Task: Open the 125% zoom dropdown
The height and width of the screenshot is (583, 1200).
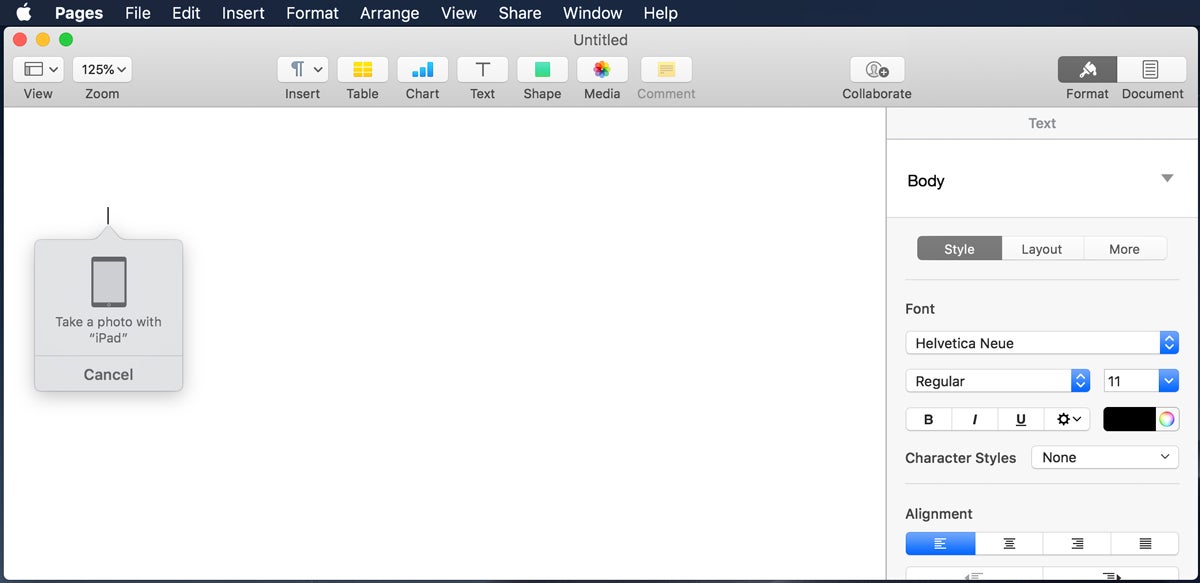Action: pos(103,69)
